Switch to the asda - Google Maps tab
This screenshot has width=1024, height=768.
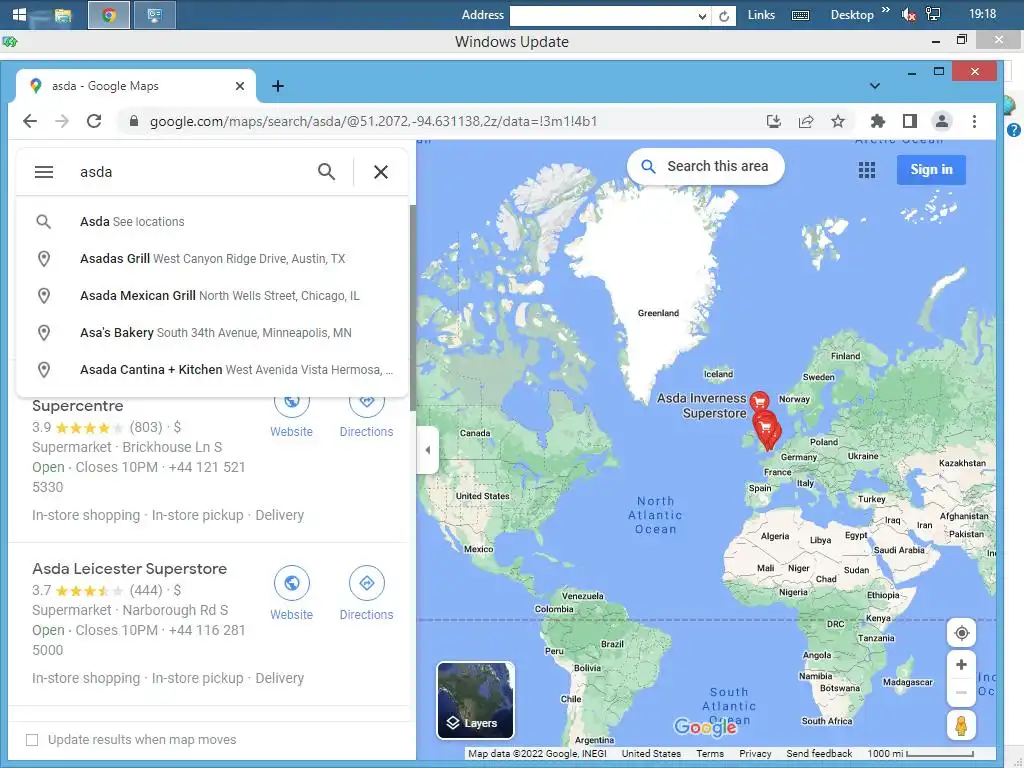136,86
